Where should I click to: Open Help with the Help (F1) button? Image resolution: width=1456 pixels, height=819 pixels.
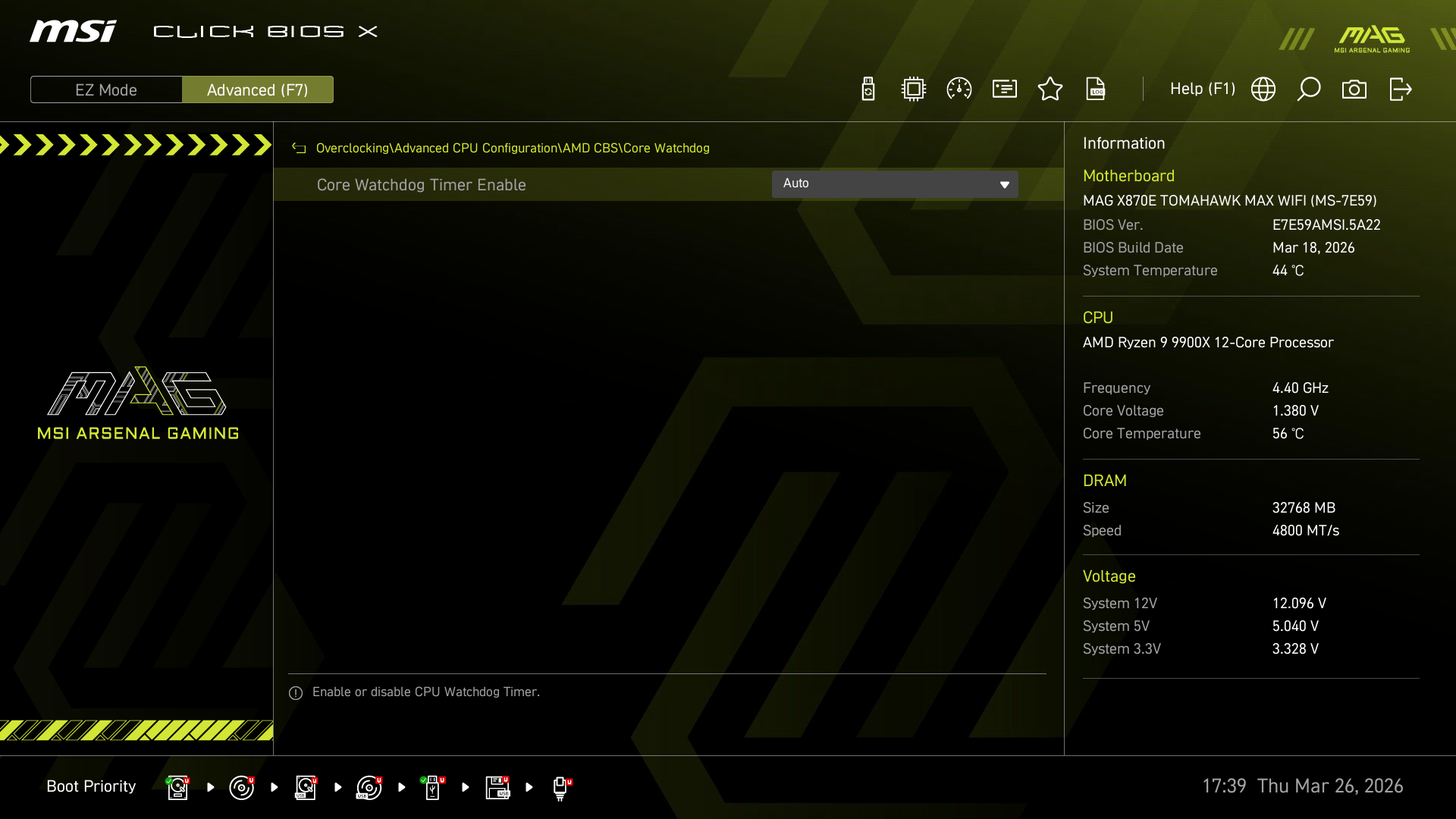click(1202, 89)
